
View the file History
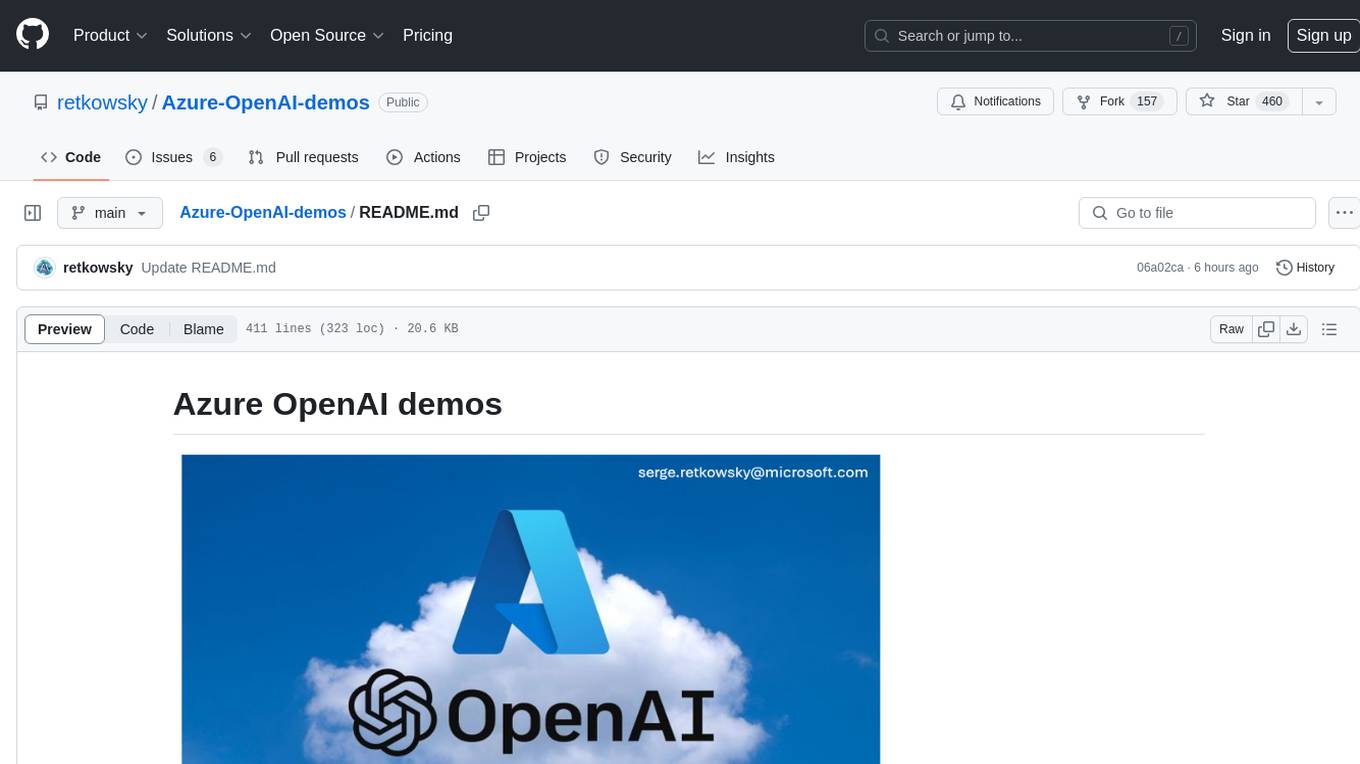pos(1305,268)
